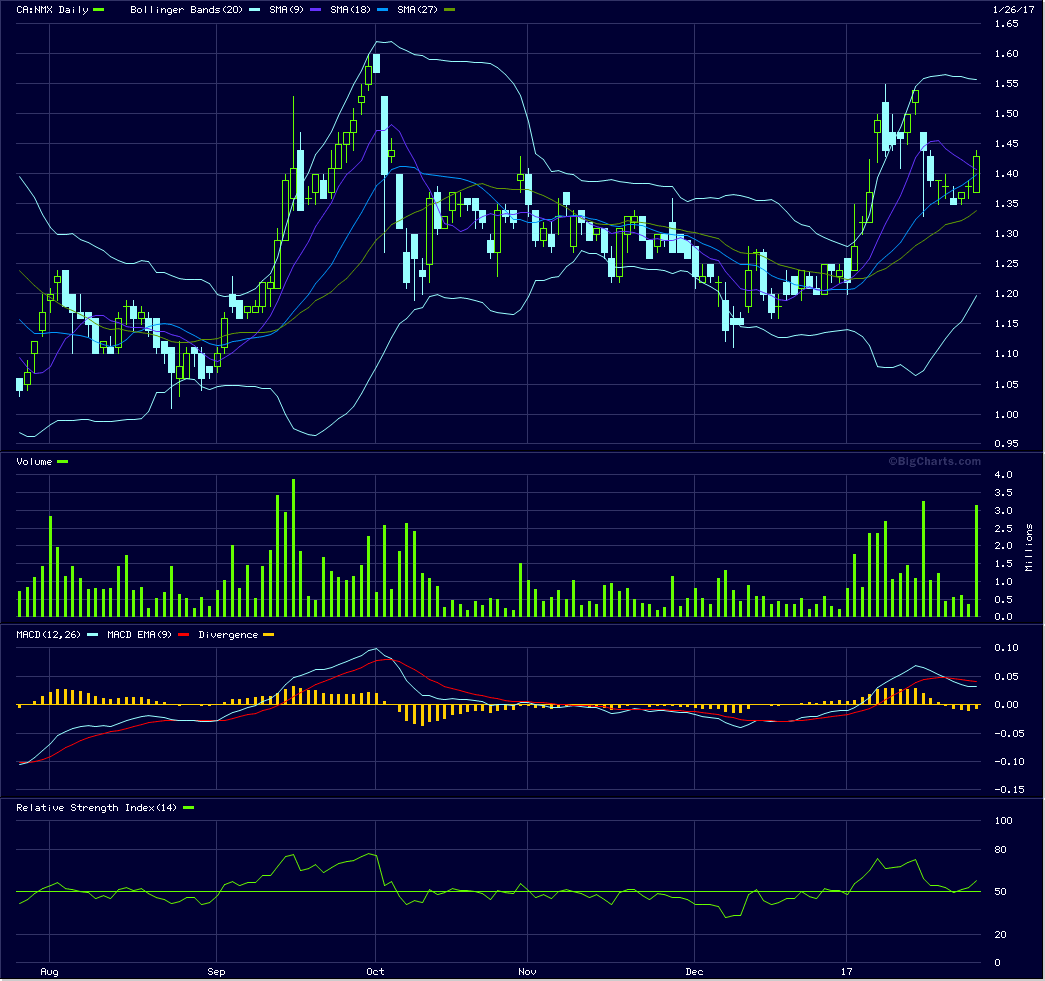Click the 4.0 volume axis value

point(1003,475)
